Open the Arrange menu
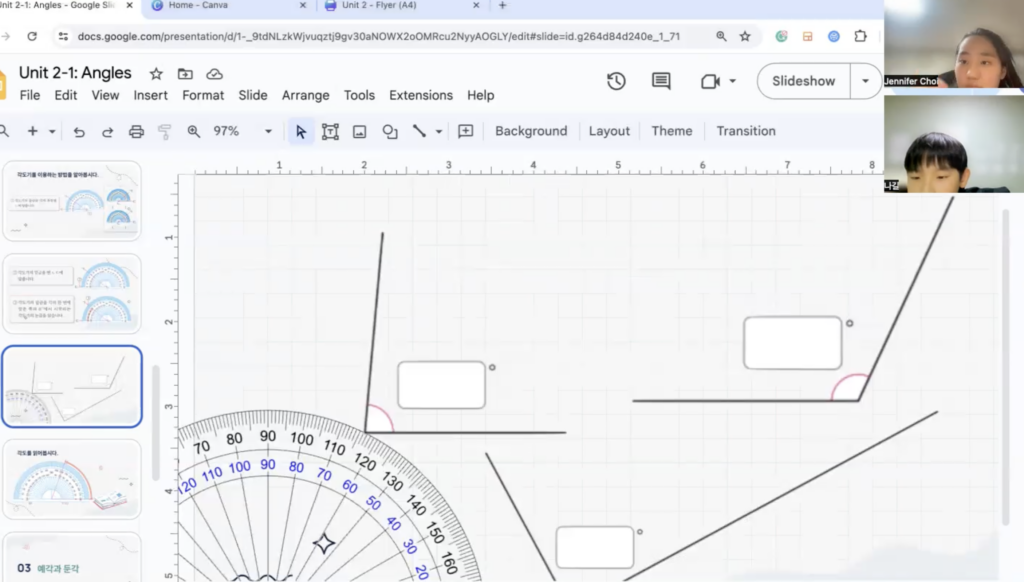1024x582 pixels. [306, 95]
